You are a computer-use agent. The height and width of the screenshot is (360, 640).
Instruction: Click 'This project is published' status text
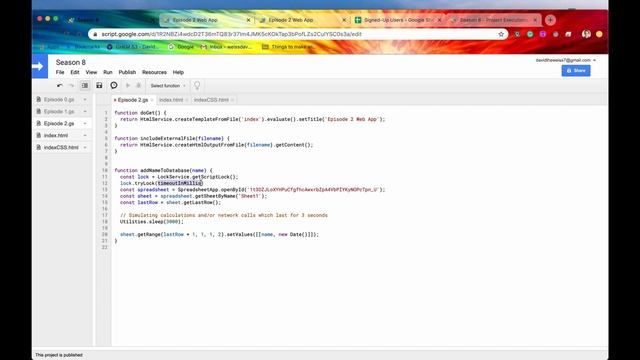pyautogui.click(x=59, y=355)
